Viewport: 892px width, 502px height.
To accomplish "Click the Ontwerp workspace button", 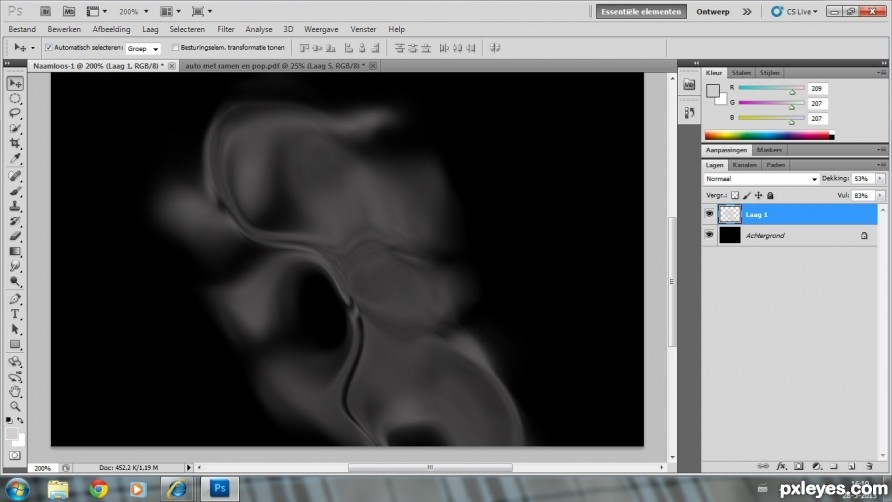I will (x=713, y=11).
